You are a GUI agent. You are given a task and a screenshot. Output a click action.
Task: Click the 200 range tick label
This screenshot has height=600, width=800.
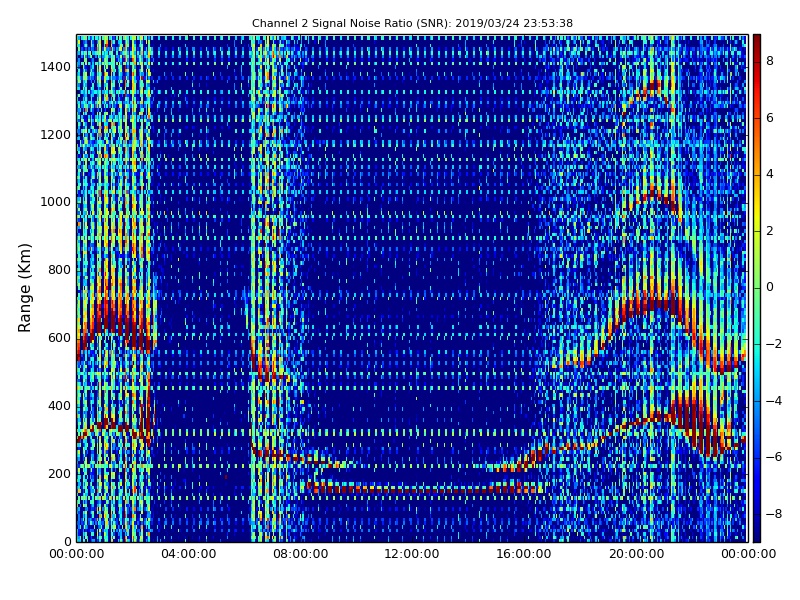pos(59,473)
